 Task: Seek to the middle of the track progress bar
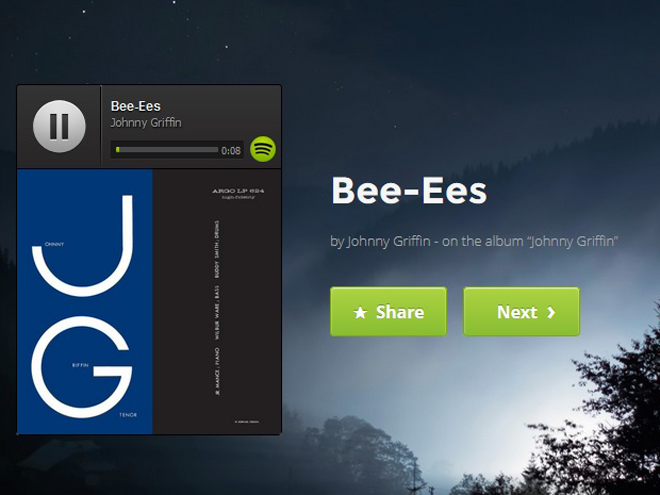pyautogui.click(x=167, y=150)
